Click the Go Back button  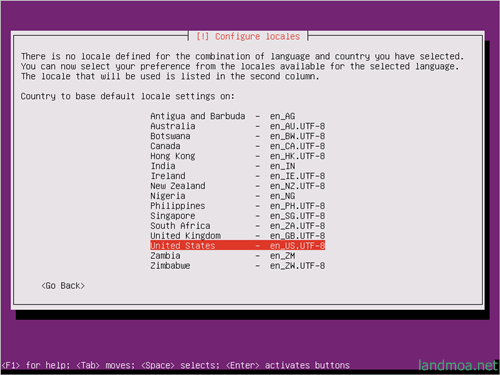point(63,286)
